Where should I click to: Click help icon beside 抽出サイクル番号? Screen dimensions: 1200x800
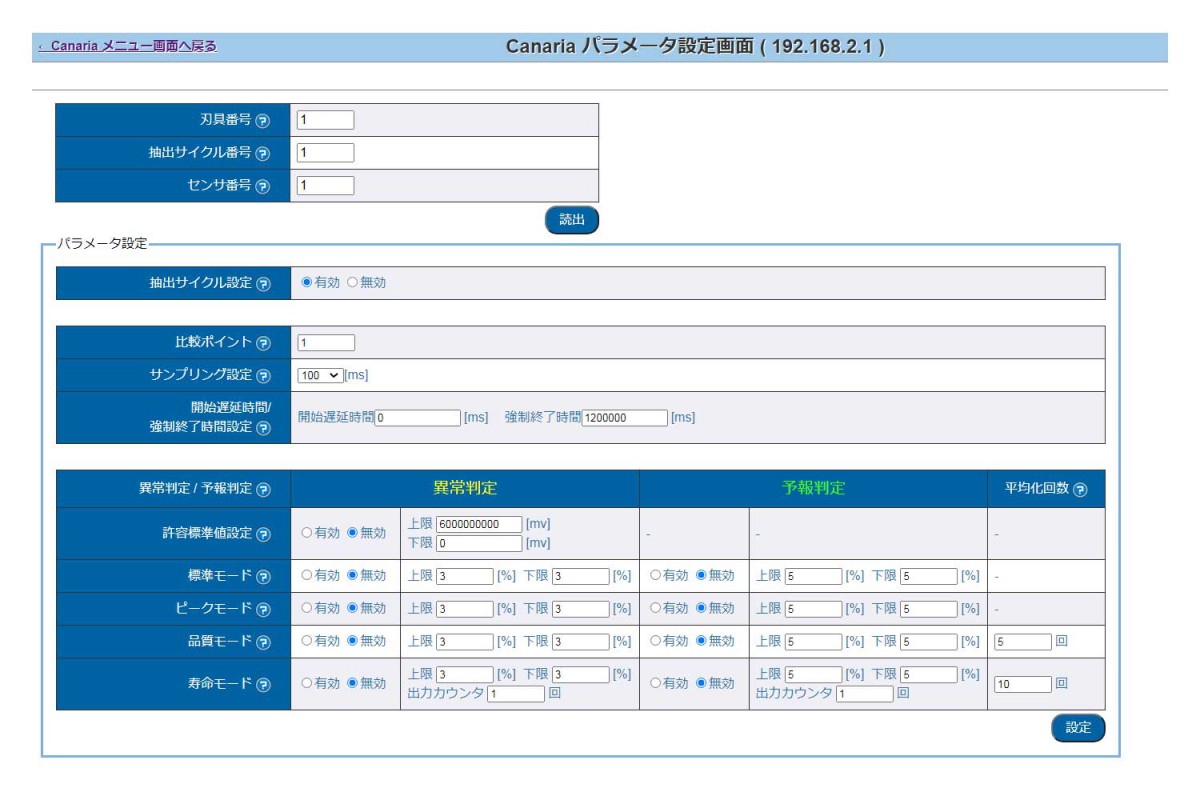[263, 154]
